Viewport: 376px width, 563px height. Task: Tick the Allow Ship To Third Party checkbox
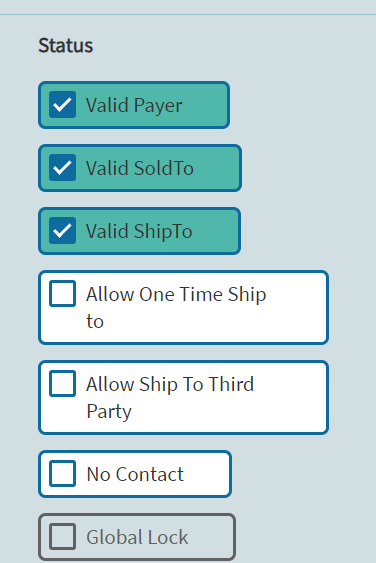[x=62, y=384]
